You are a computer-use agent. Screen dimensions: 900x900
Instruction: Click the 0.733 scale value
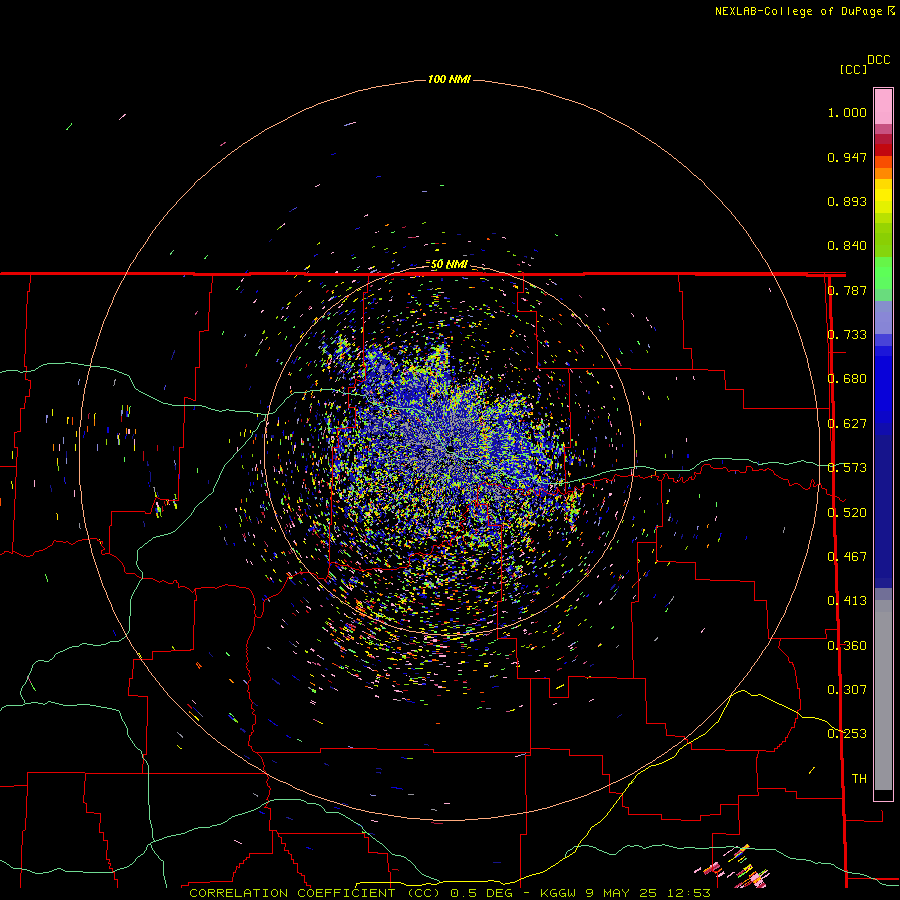[x=847, y=335]
